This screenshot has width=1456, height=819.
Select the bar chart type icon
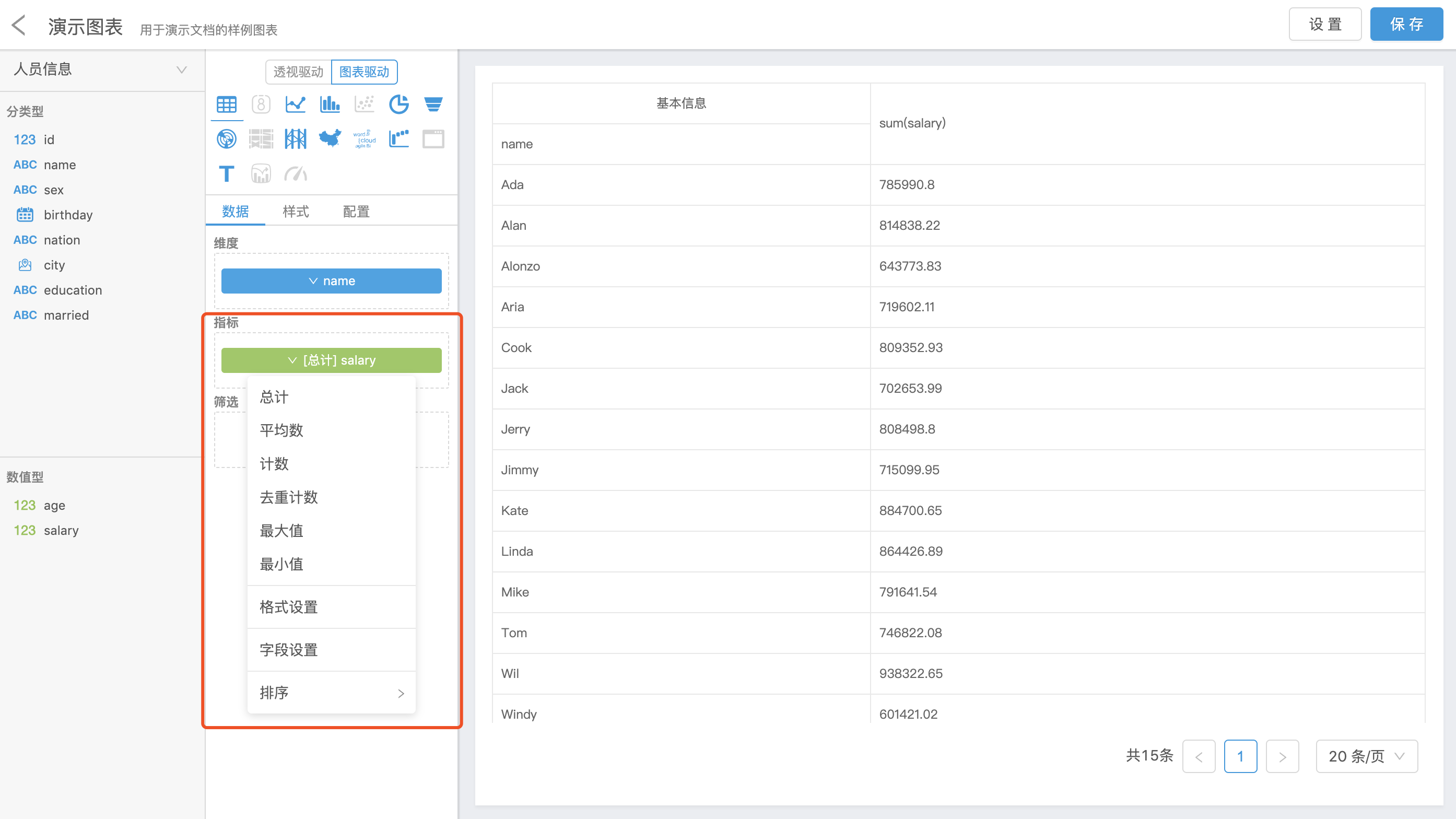tap(330, 104)
